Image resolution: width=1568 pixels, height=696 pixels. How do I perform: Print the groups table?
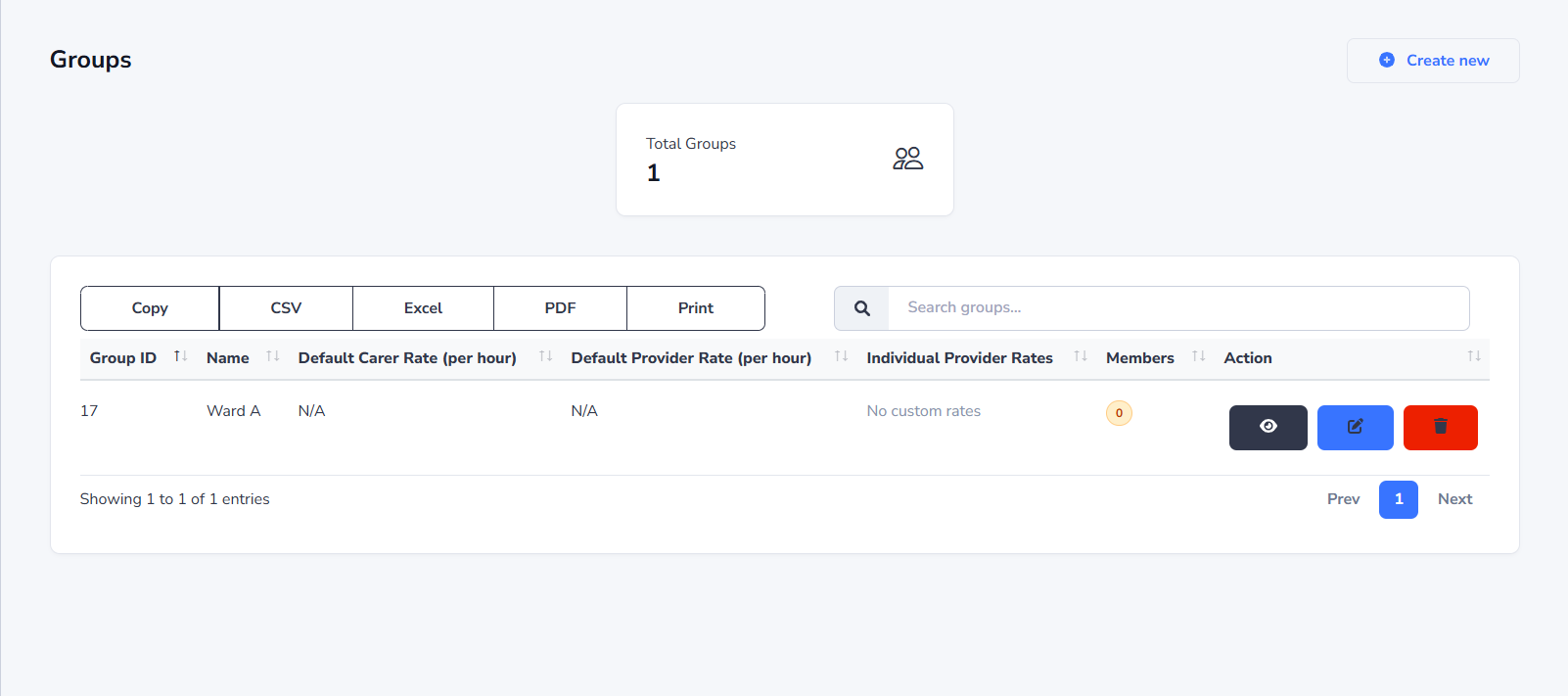point(696,308)
